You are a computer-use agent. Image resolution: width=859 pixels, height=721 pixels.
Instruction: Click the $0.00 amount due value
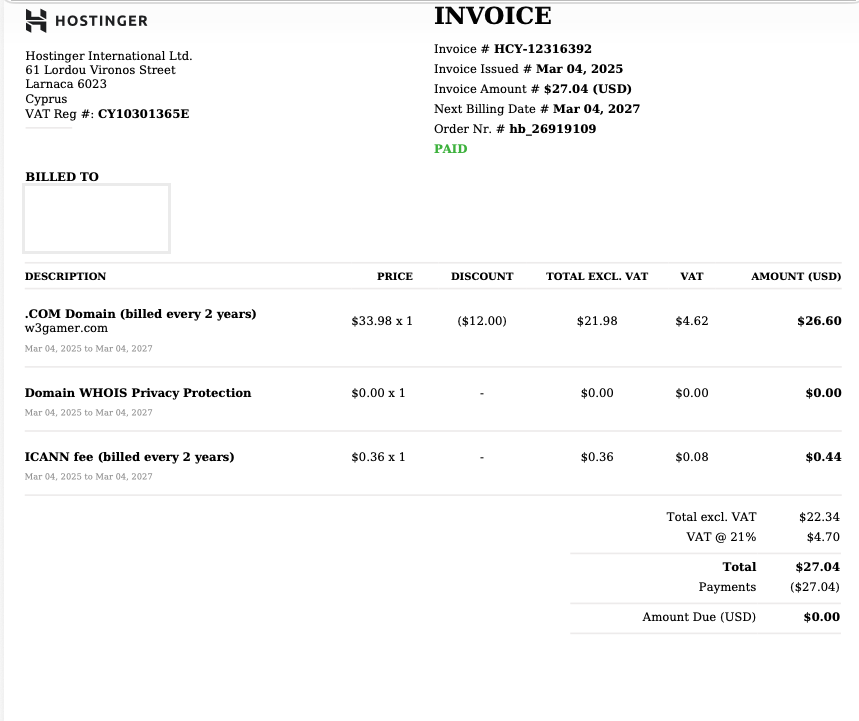[822, 617]
